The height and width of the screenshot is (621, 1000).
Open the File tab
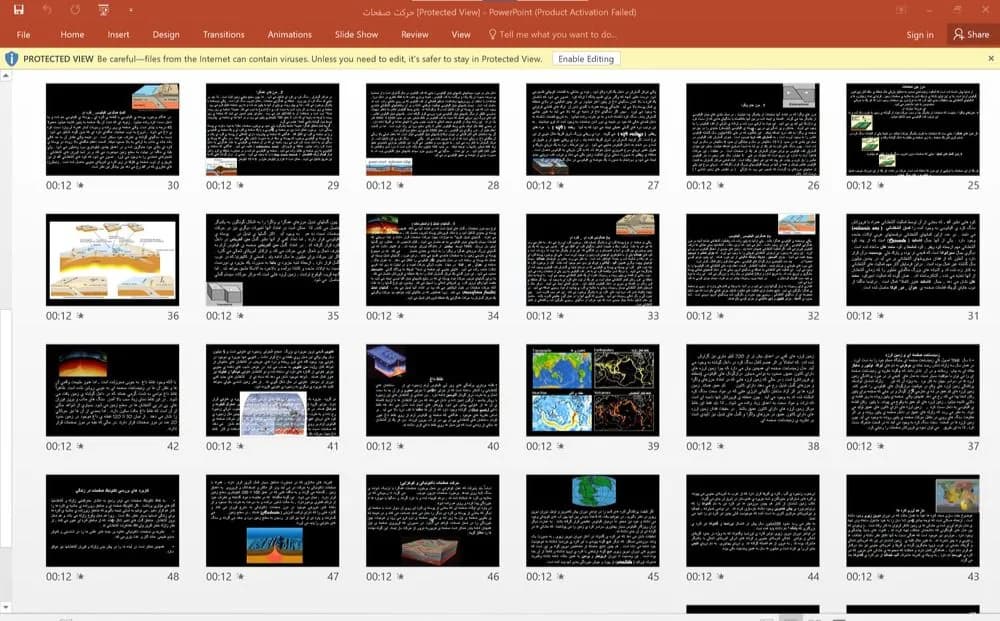coord(24,34)
